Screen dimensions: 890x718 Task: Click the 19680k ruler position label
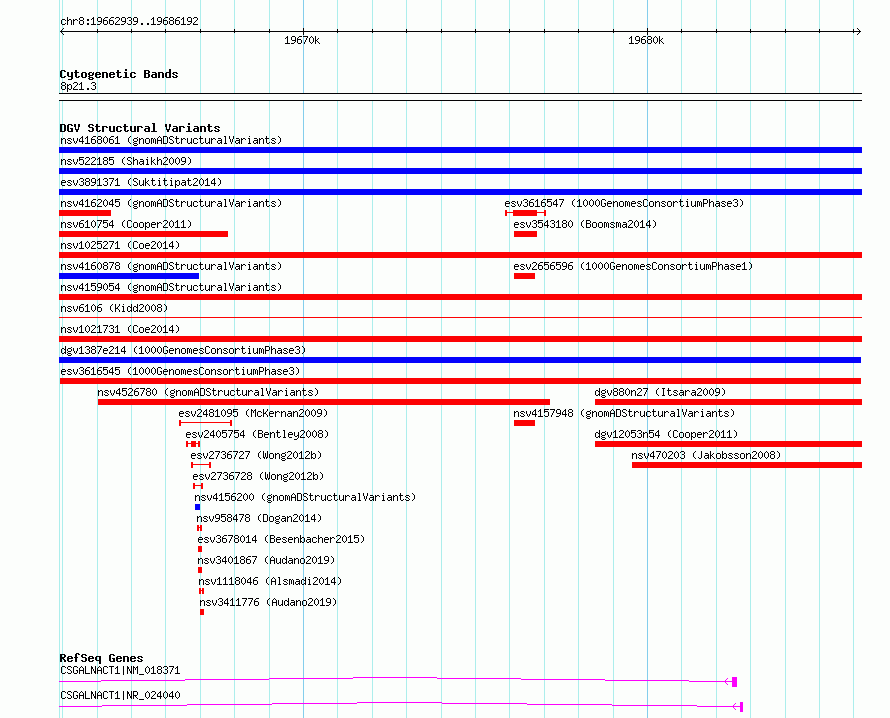click(x=646, y=40)
